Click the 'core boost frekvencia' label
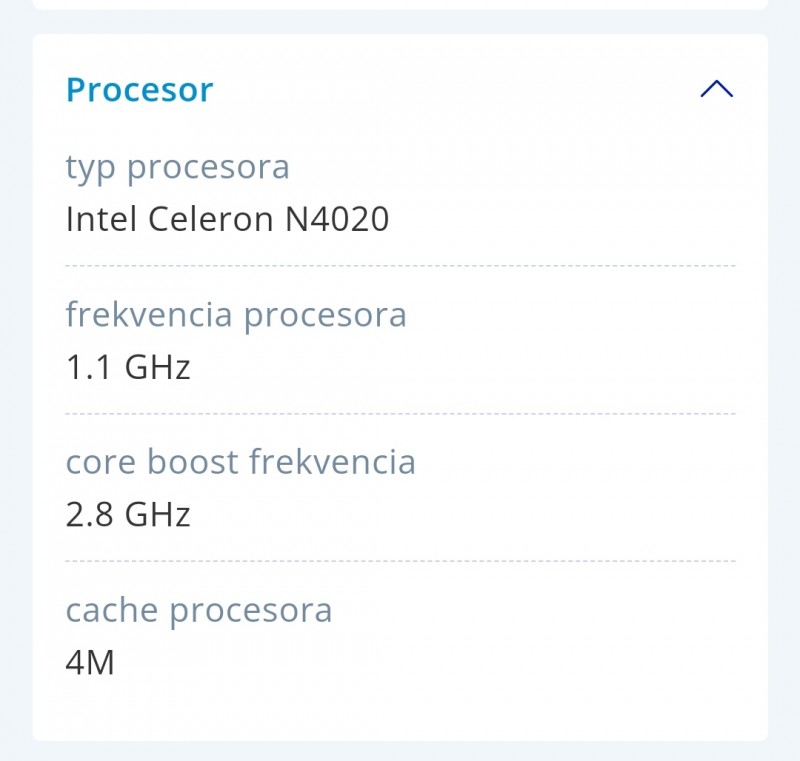The width and height of the screenshot is (800, 761). (240, 462)
